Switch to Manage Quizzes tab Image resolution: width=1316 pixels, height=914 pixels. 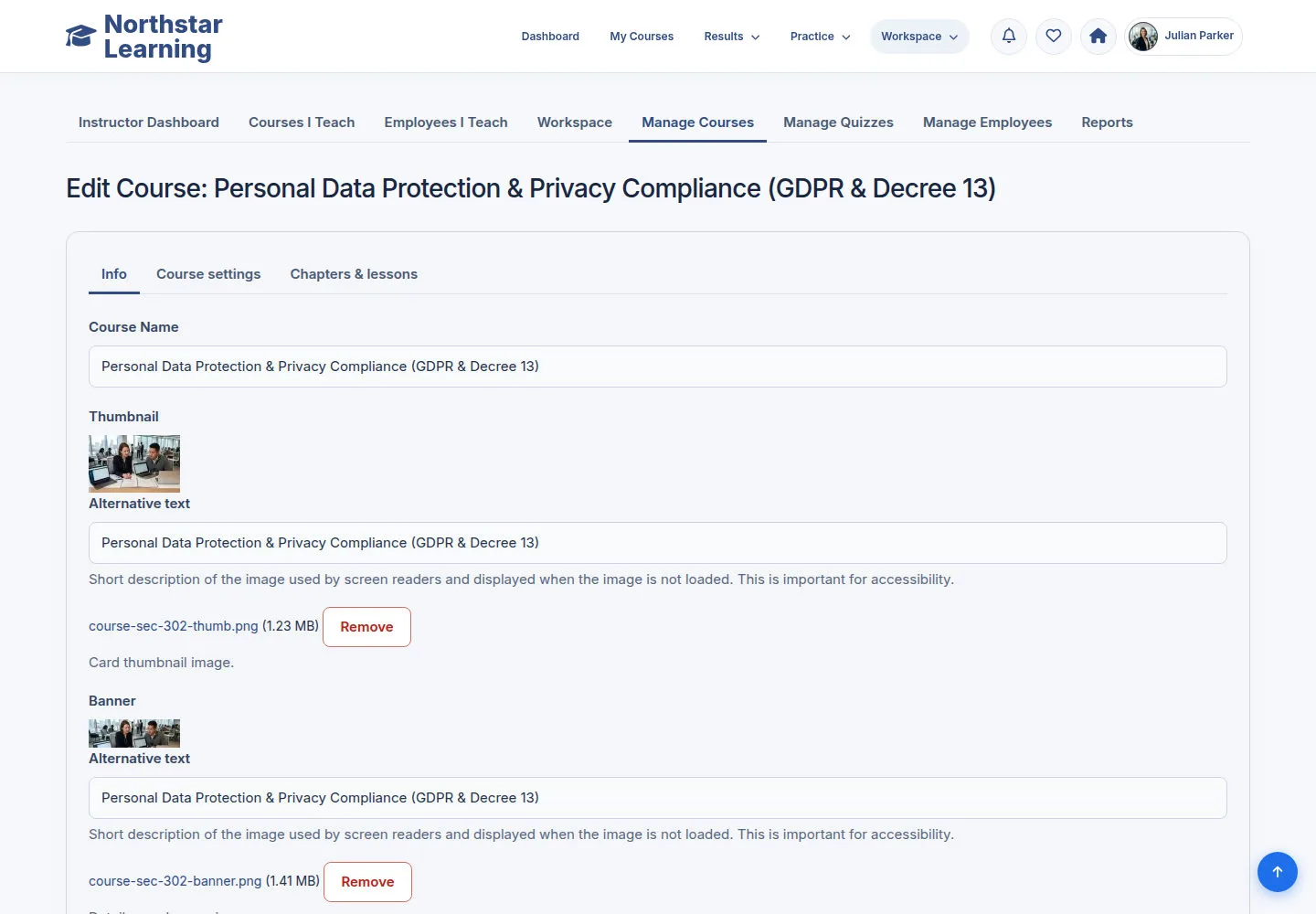pyautogui.click(x=838, y=122)
